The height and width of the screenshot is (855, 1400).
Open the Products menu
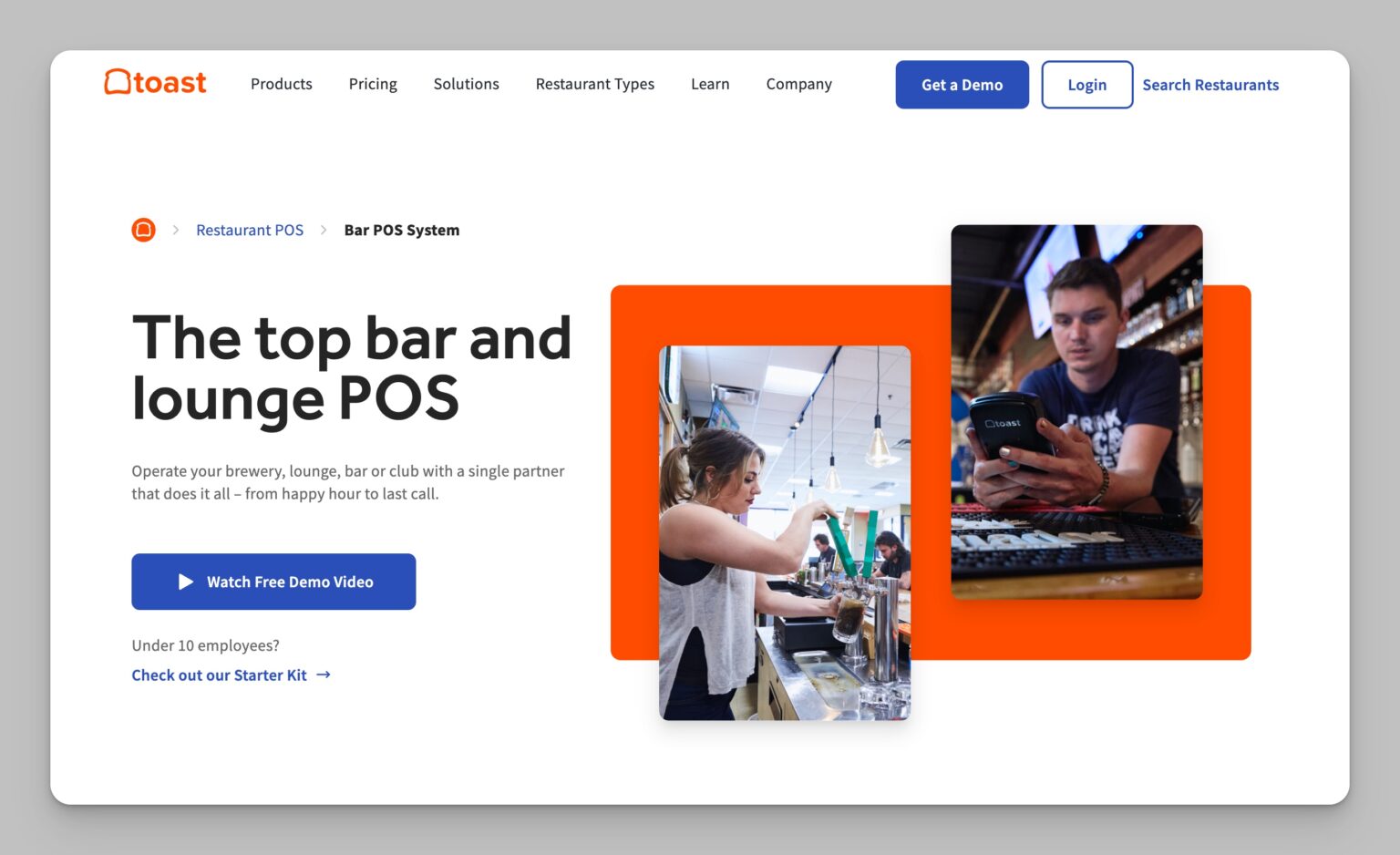click(x=282, y=84)
